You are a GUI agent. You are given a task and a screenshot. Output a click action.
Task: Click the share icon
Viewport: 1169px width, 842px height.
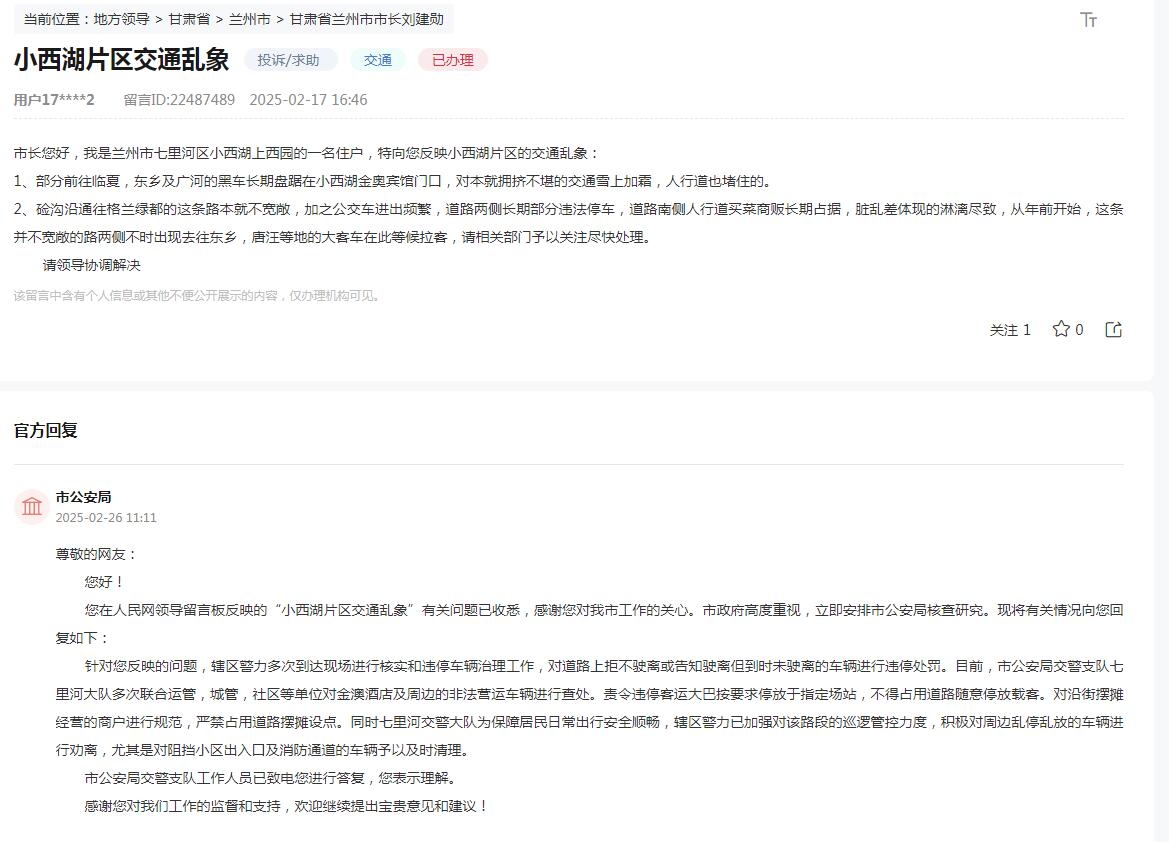click(x=1113, y=329)
